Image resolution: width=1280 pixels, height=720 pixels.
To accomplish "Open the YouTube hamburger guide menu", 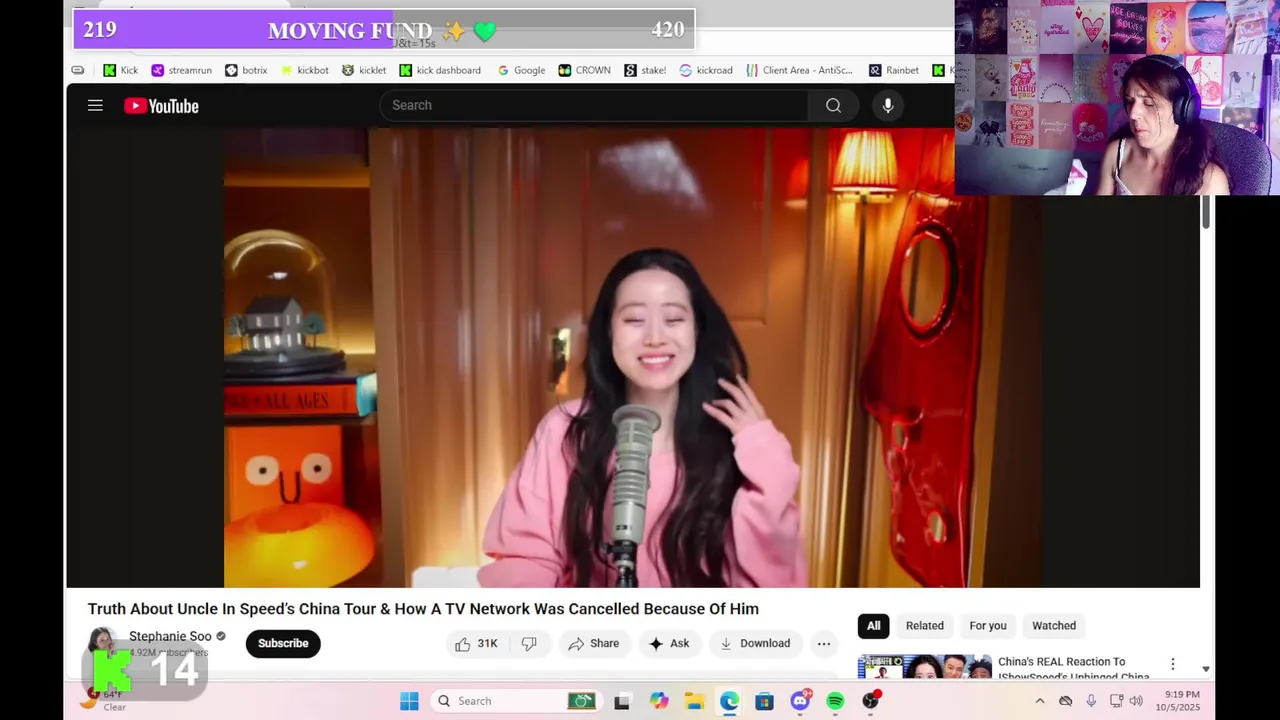I will click(95, 105).
